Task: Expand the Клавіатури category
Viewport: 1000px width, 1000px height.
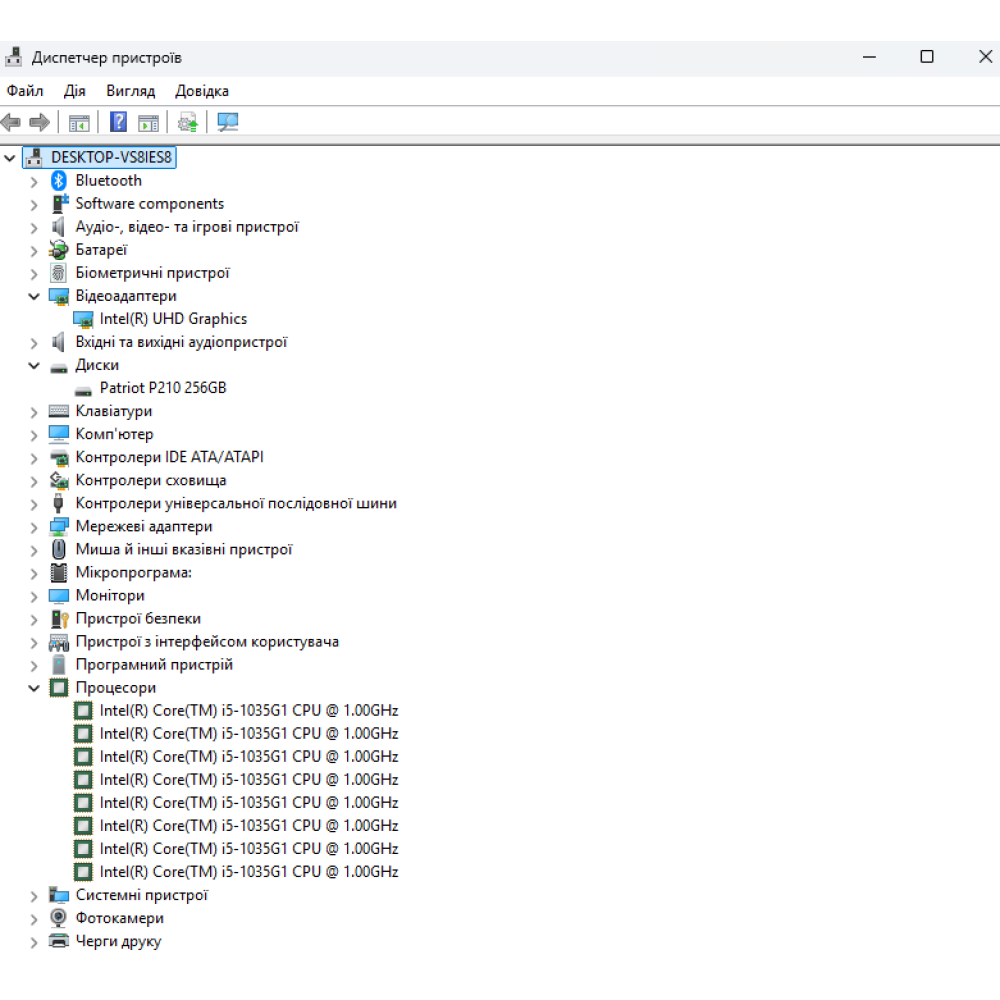Action: pos(34,412)
